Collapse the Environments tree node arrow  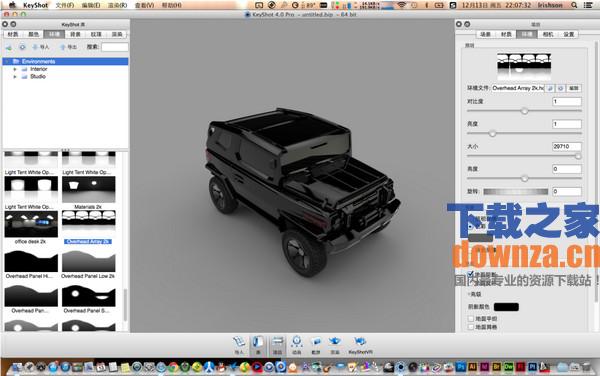pos(7,61)
